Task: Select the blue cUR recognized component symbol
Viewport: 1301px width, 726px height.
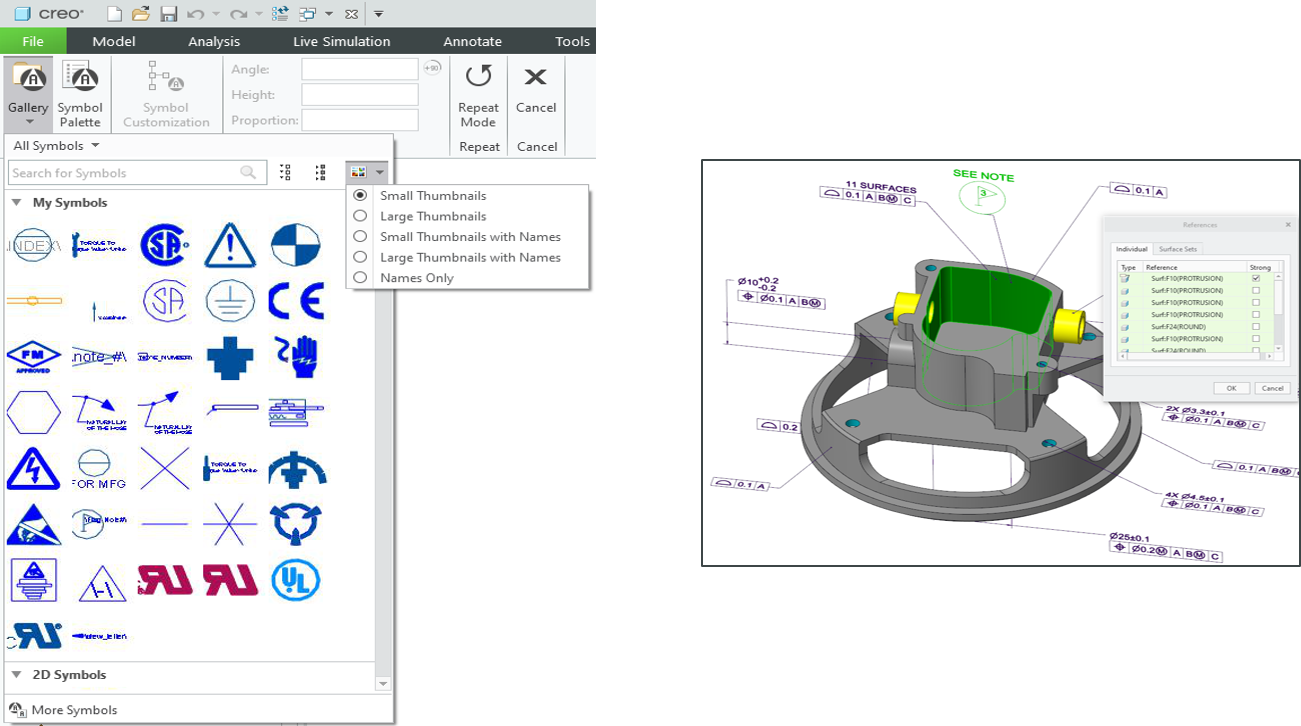Action: (34, 635)
